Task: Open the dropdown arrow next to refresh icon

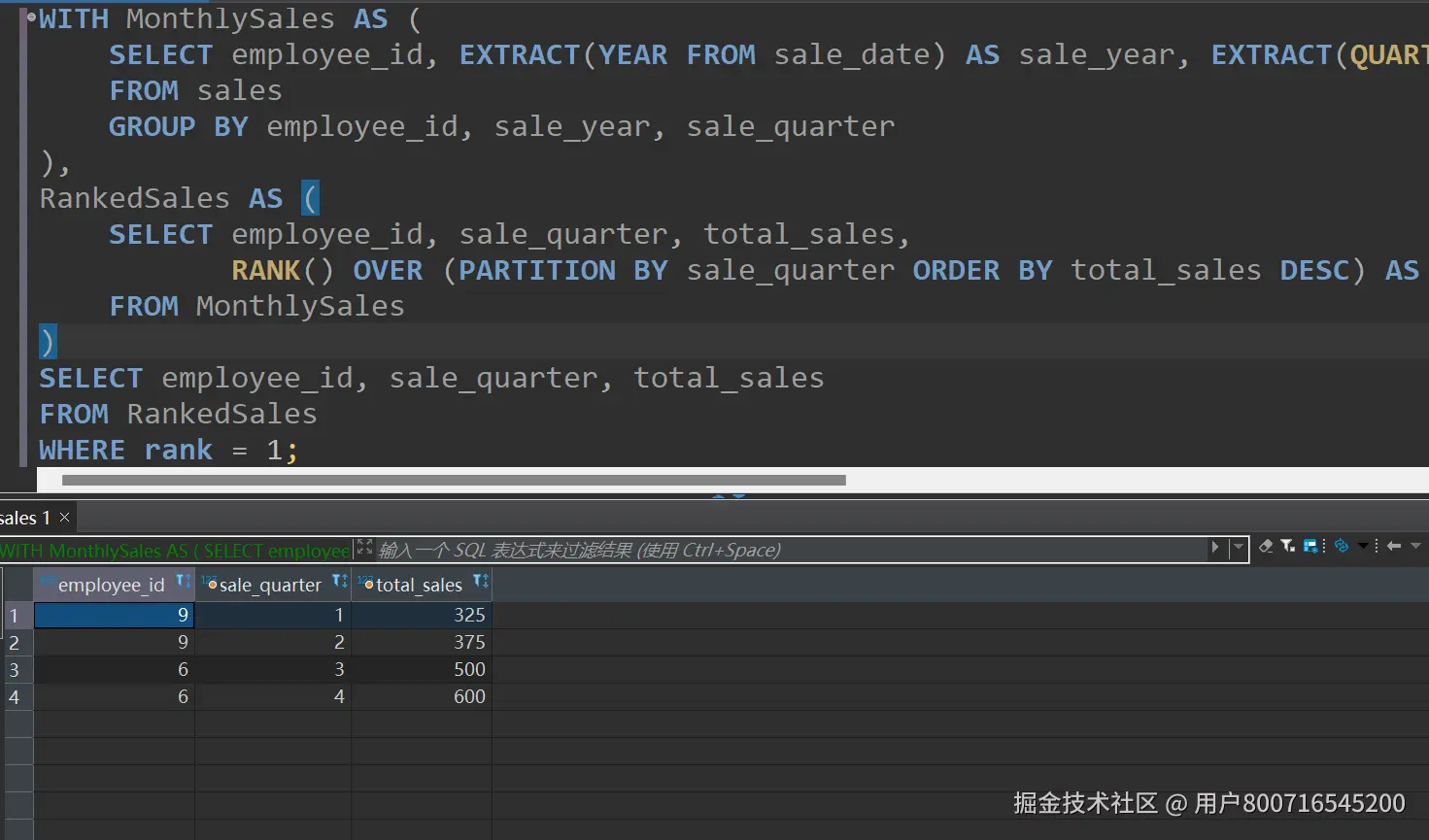Action: point(1363,546)
